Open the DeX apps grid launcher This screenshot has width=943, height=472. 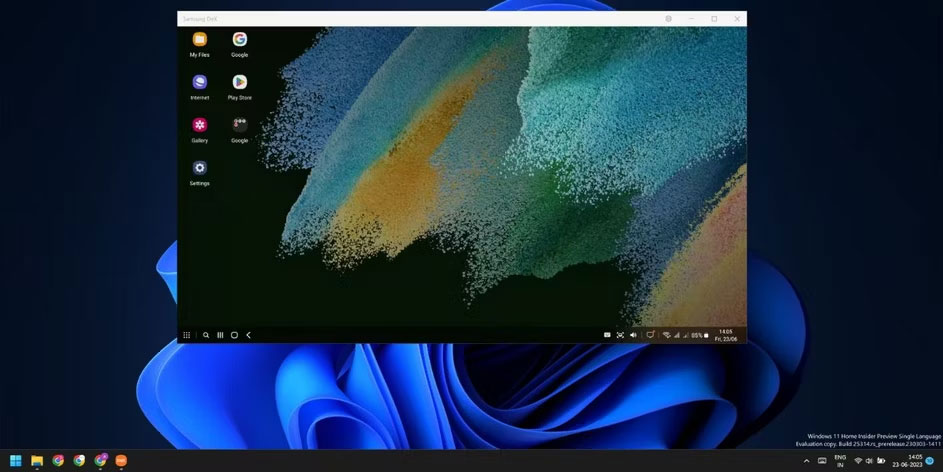[x=186, y=335]
